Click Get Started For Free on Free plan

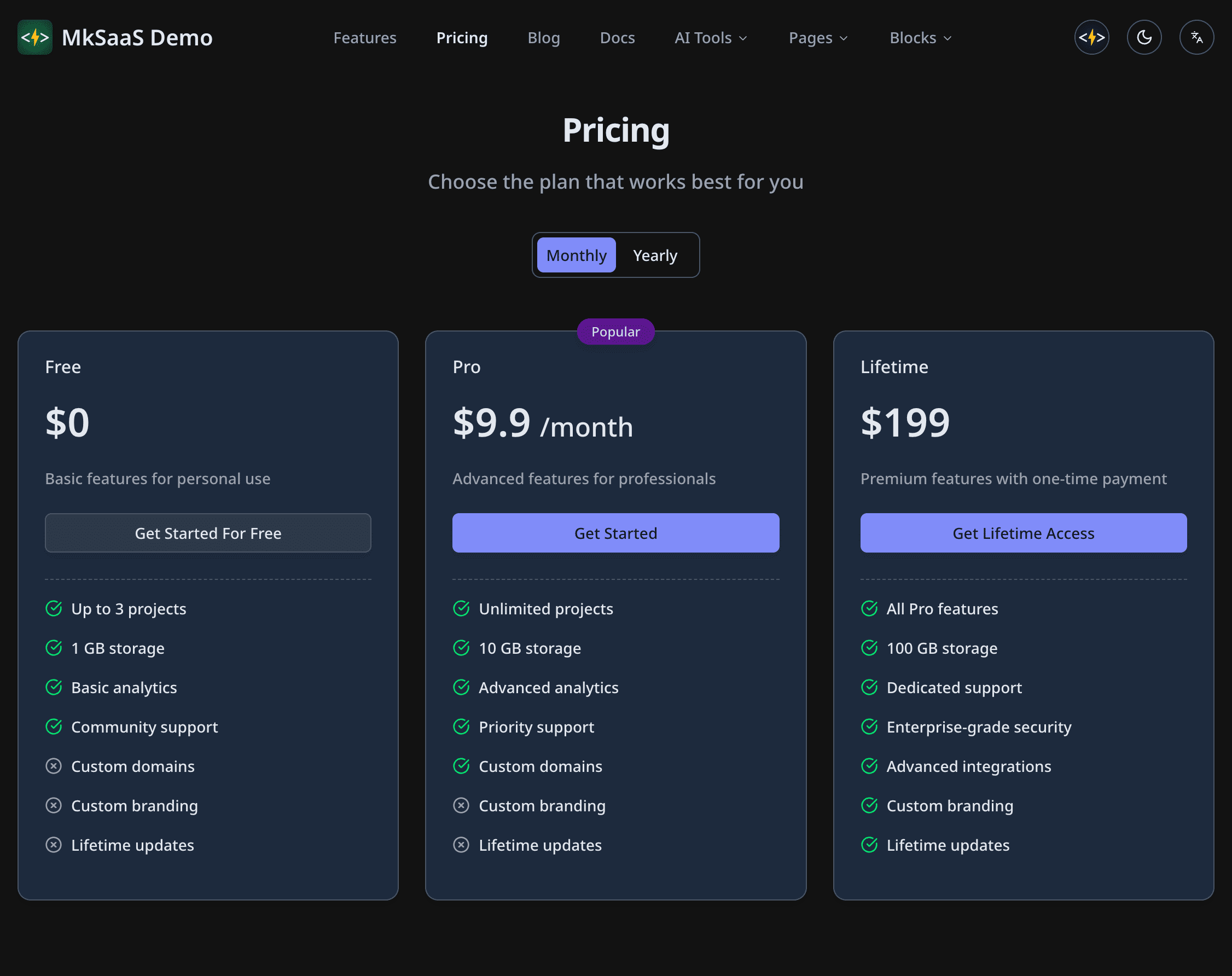208,532
